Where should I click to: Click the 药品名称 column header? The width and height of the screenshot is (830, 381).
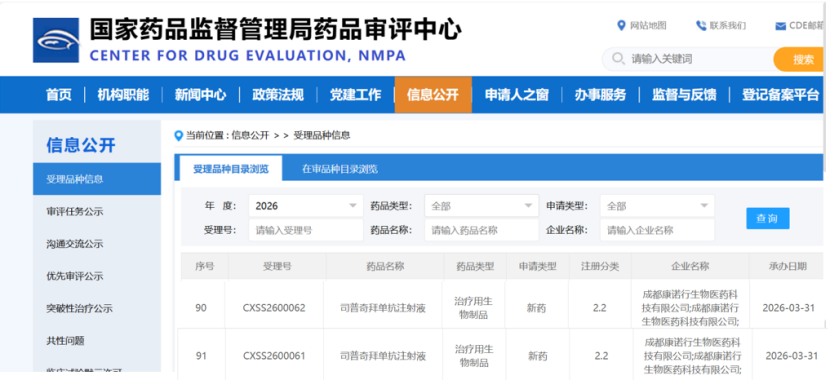pyautogui.click(x=385, y=266)
